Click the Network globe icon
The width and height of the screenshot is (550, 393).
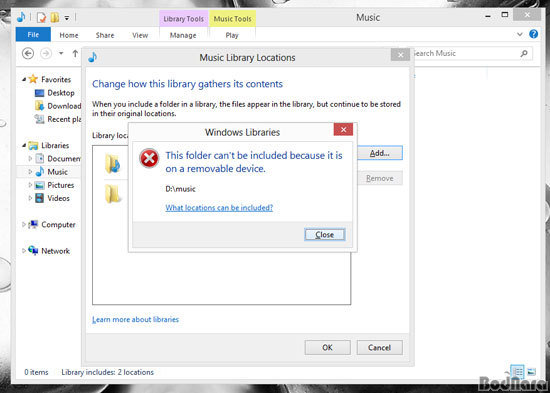click(33, 251)
